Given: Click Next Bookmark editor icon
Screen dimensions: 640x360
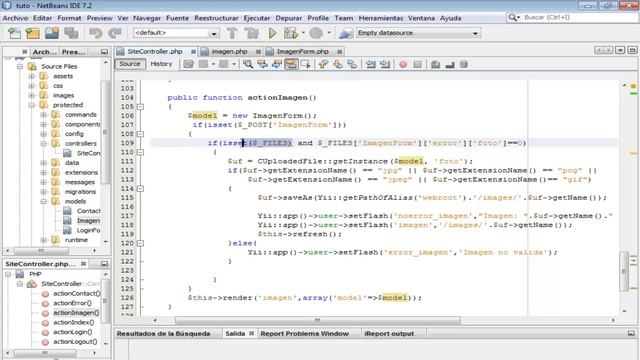Looking at the screenshot, I should [338, 64].
